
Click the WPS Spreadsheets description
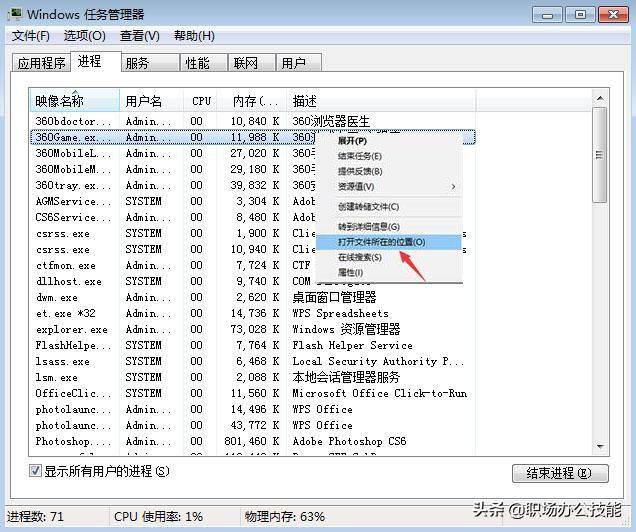click(340, 313)
